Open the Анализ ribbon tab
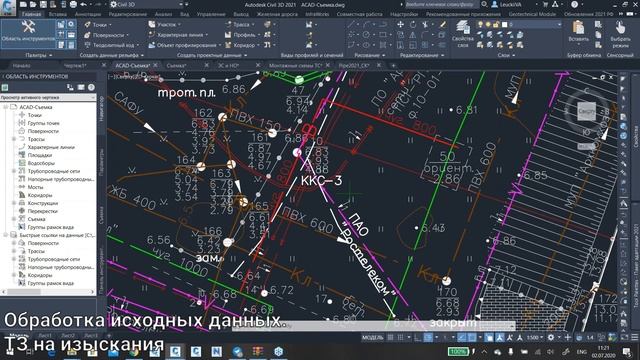The height and width of the screenshot is (360, 640). click(x=163, y=14)
